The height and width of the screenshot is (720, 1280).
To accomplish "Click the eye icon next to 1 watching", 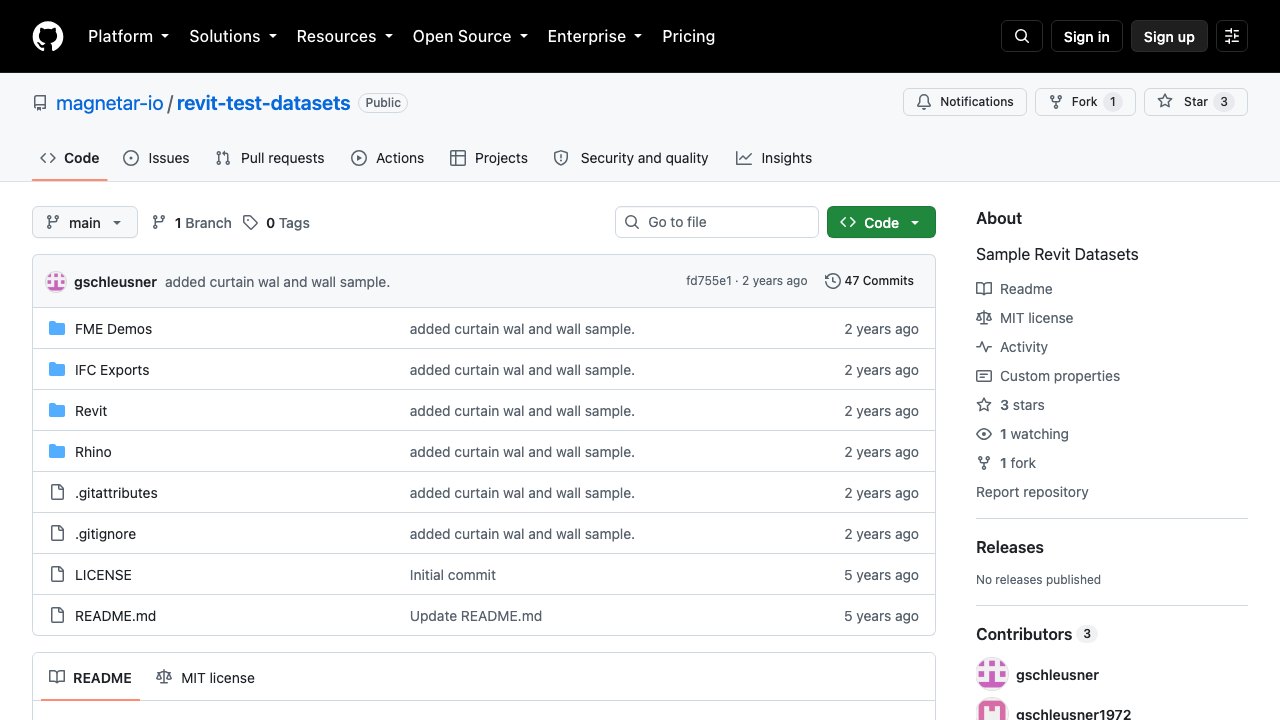I will click(984, 434).
